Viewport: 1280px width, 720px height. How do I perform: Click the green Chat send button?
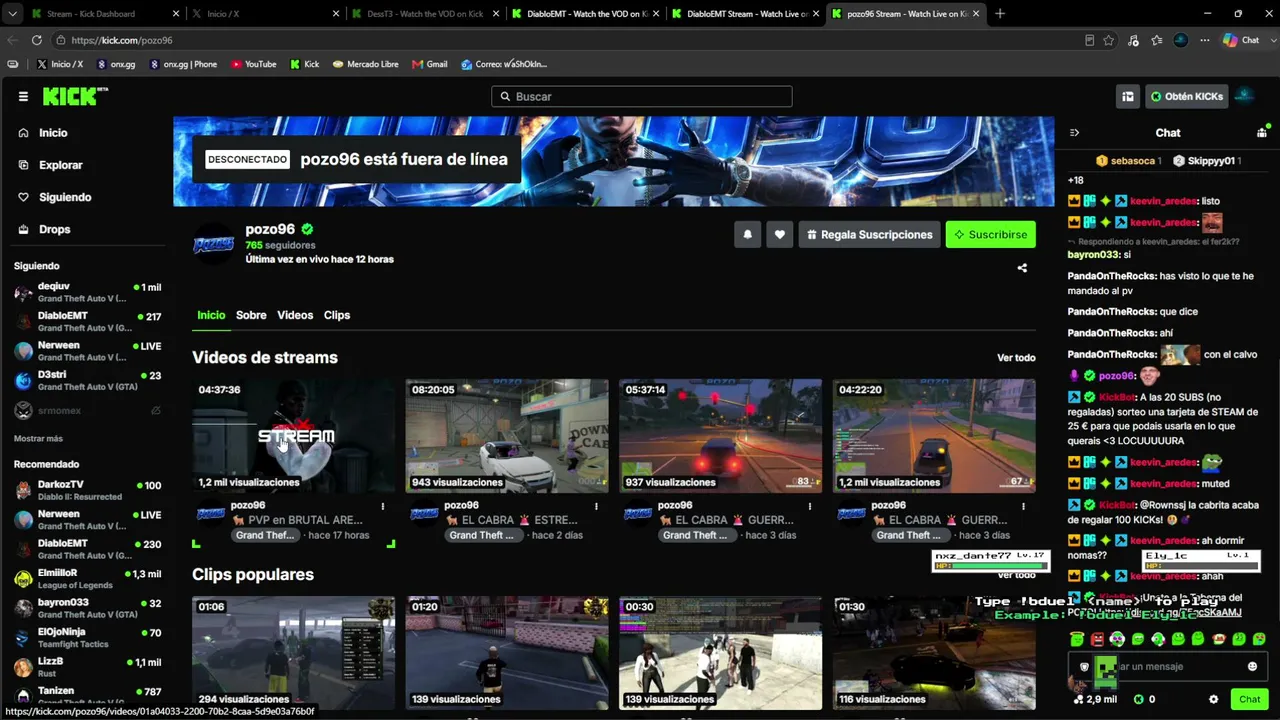(x=1250, y=700)
